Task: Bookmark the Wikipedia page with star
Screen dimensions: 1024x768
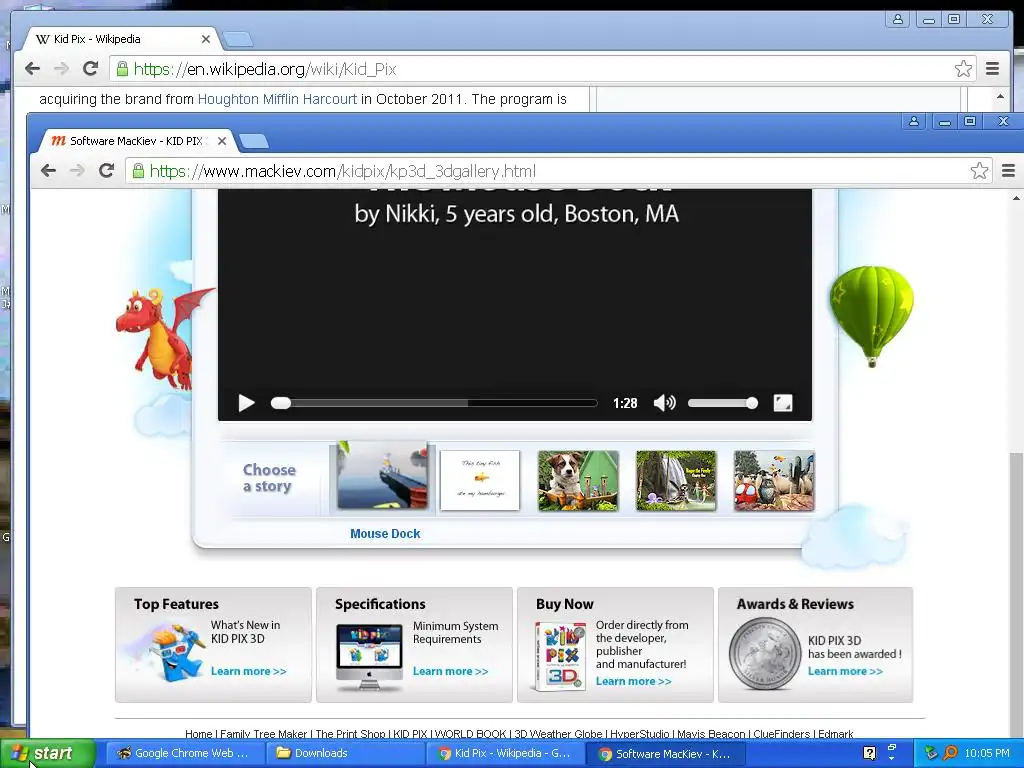Action: point(963,69)
